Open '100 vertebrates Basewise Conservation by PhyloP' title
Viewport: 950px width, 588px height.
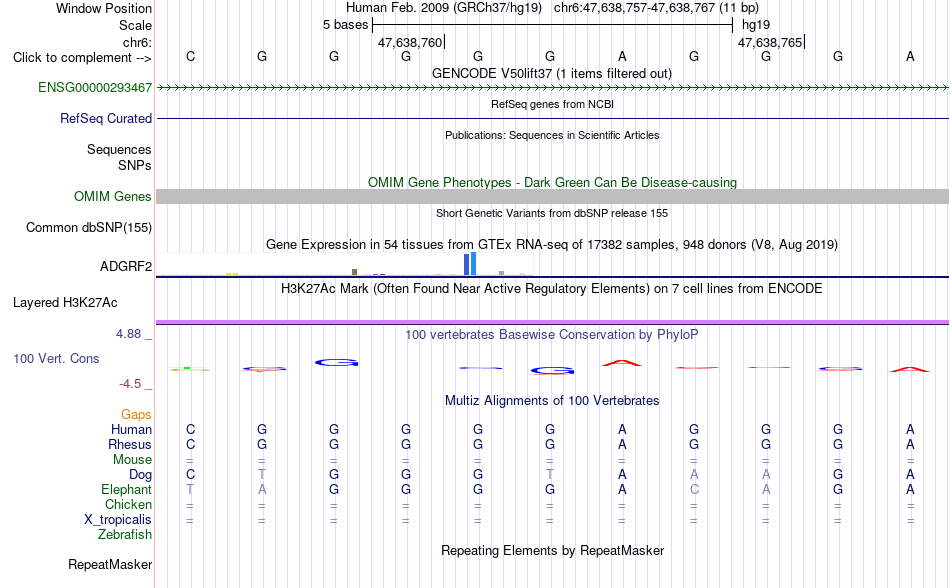click(x=552, y=334)
